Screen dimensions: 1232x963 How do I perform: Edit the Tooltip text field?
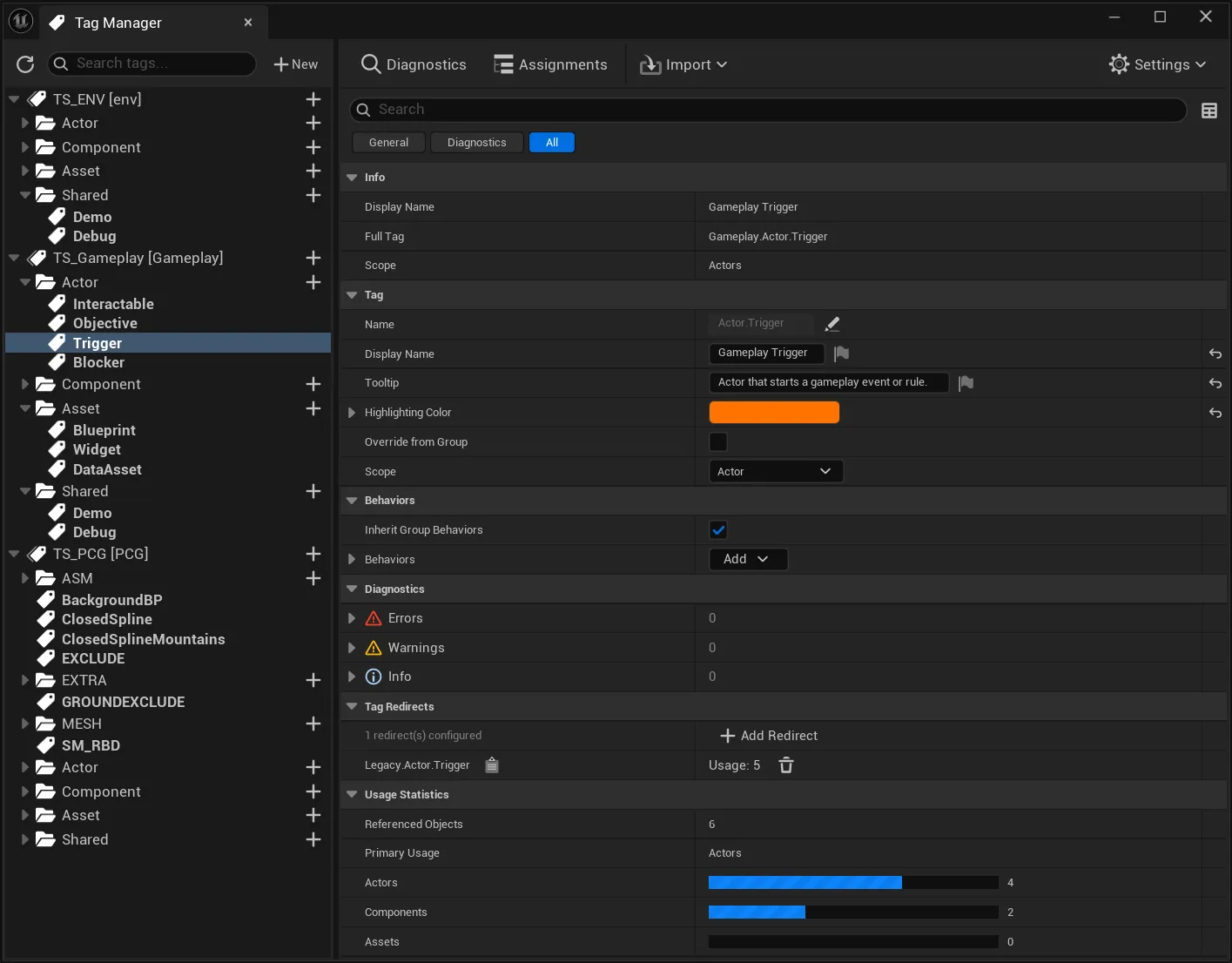click(x=829, y=382)
